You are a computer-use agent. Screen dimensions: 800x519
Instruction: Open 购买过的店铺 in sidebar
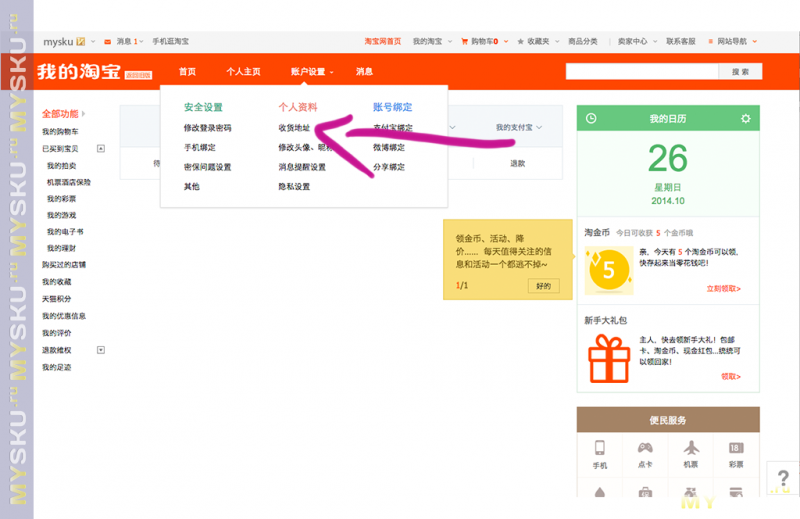(x=64, y=264)
